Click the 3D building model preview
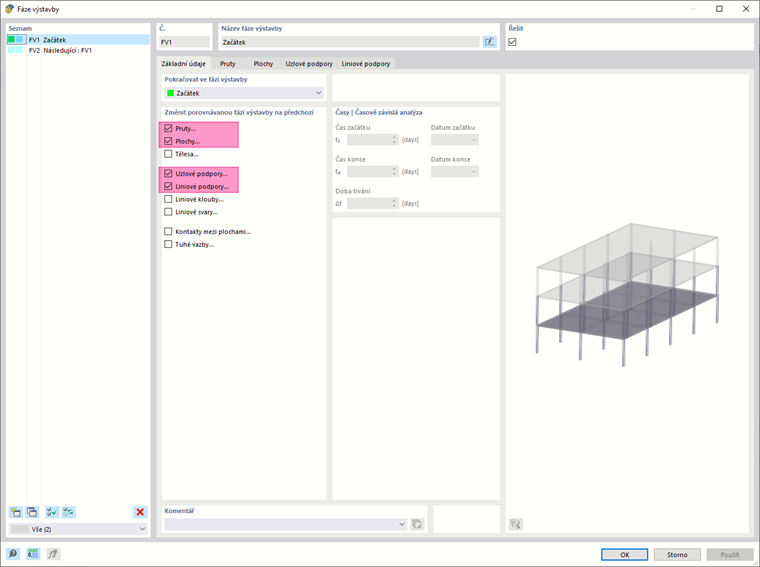 tap(628, 296)
